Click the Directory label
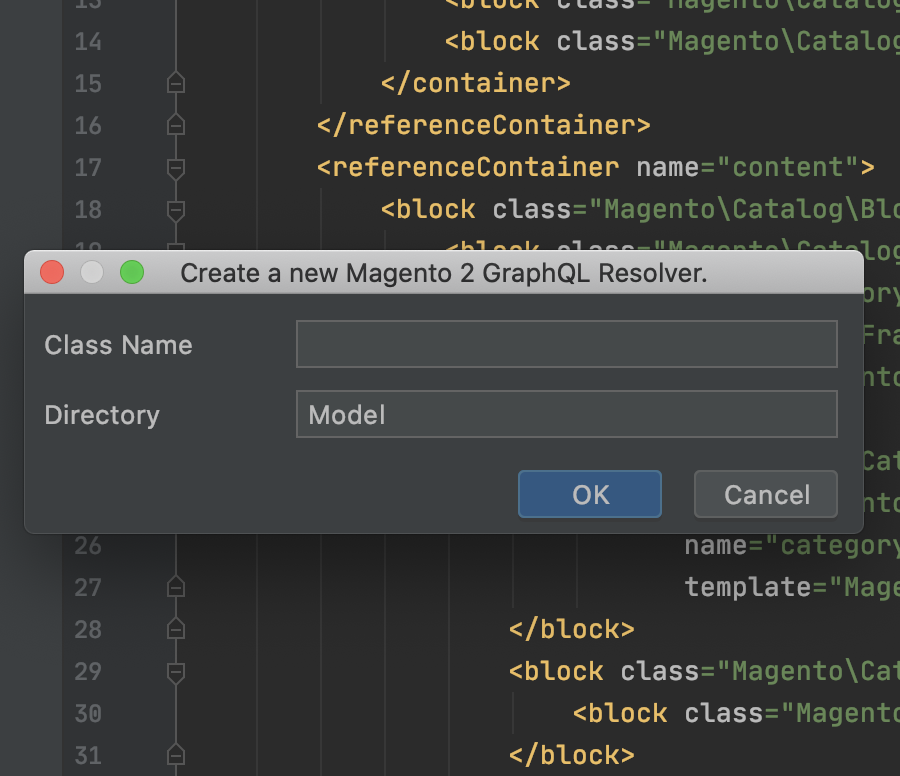The image size is (900, 776). tap(102, 415)
